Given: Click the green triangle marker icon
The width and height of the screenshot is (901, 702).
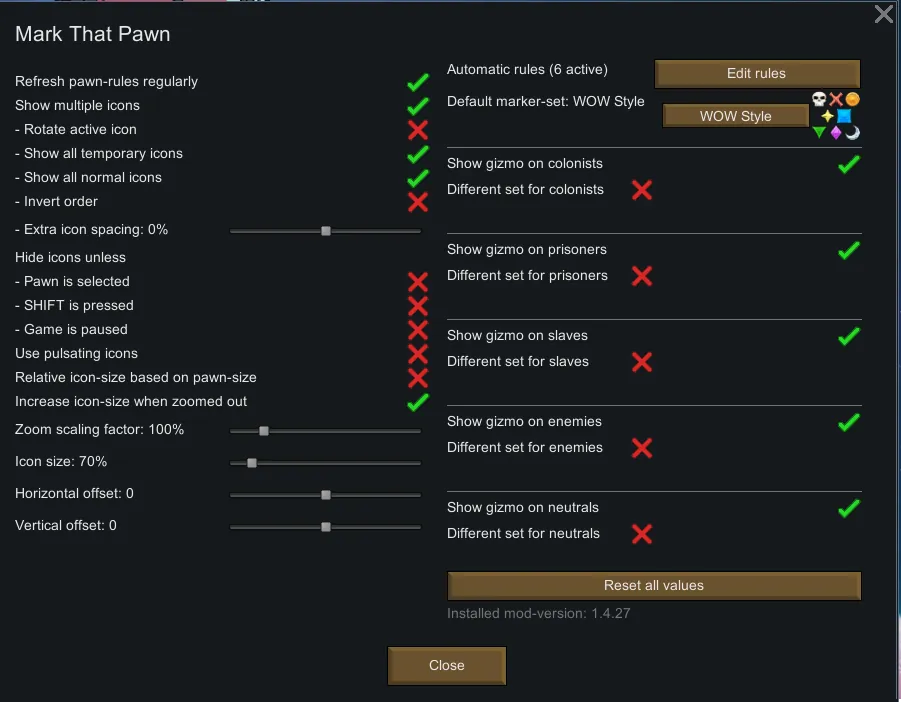Looking at the screenshot, I should click(x=819, y=132).
